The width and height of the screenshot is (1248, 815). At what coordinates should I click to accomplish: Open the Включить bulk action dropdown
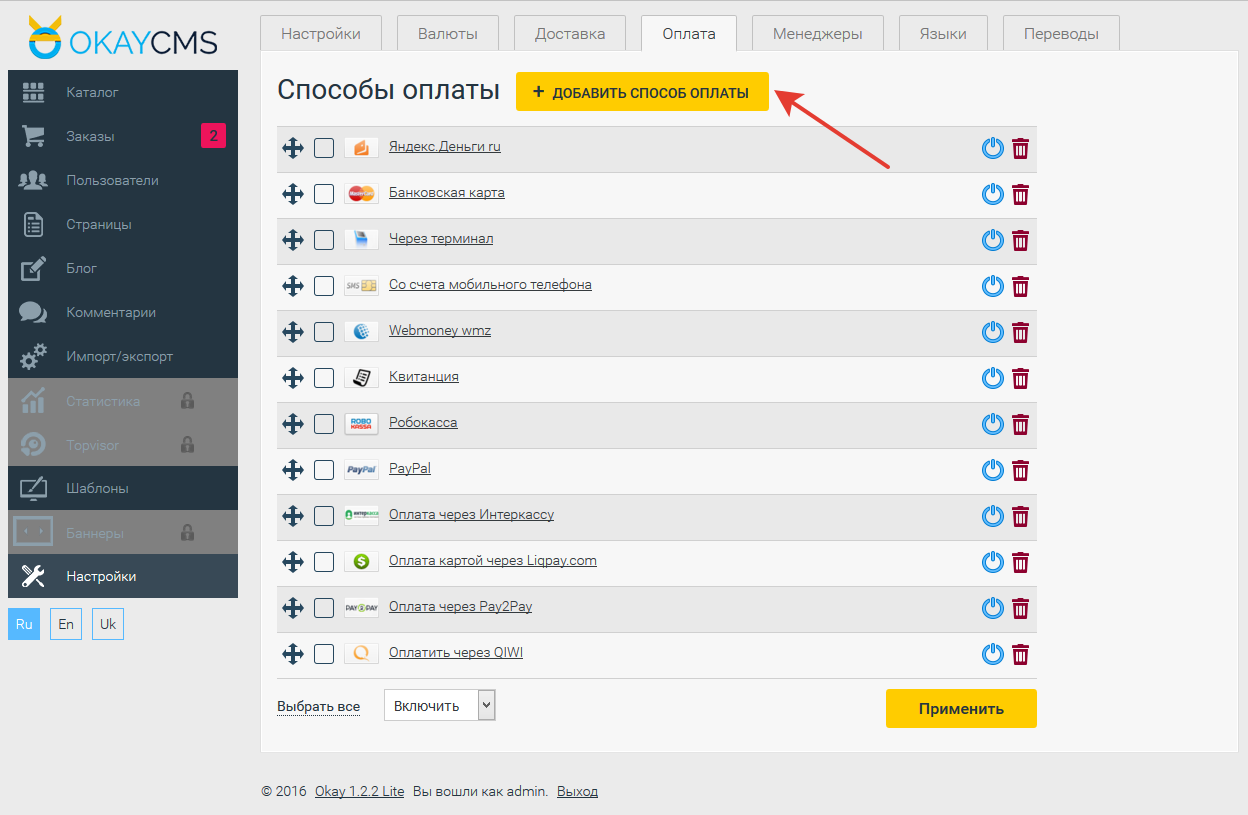(x=440, y=705)
